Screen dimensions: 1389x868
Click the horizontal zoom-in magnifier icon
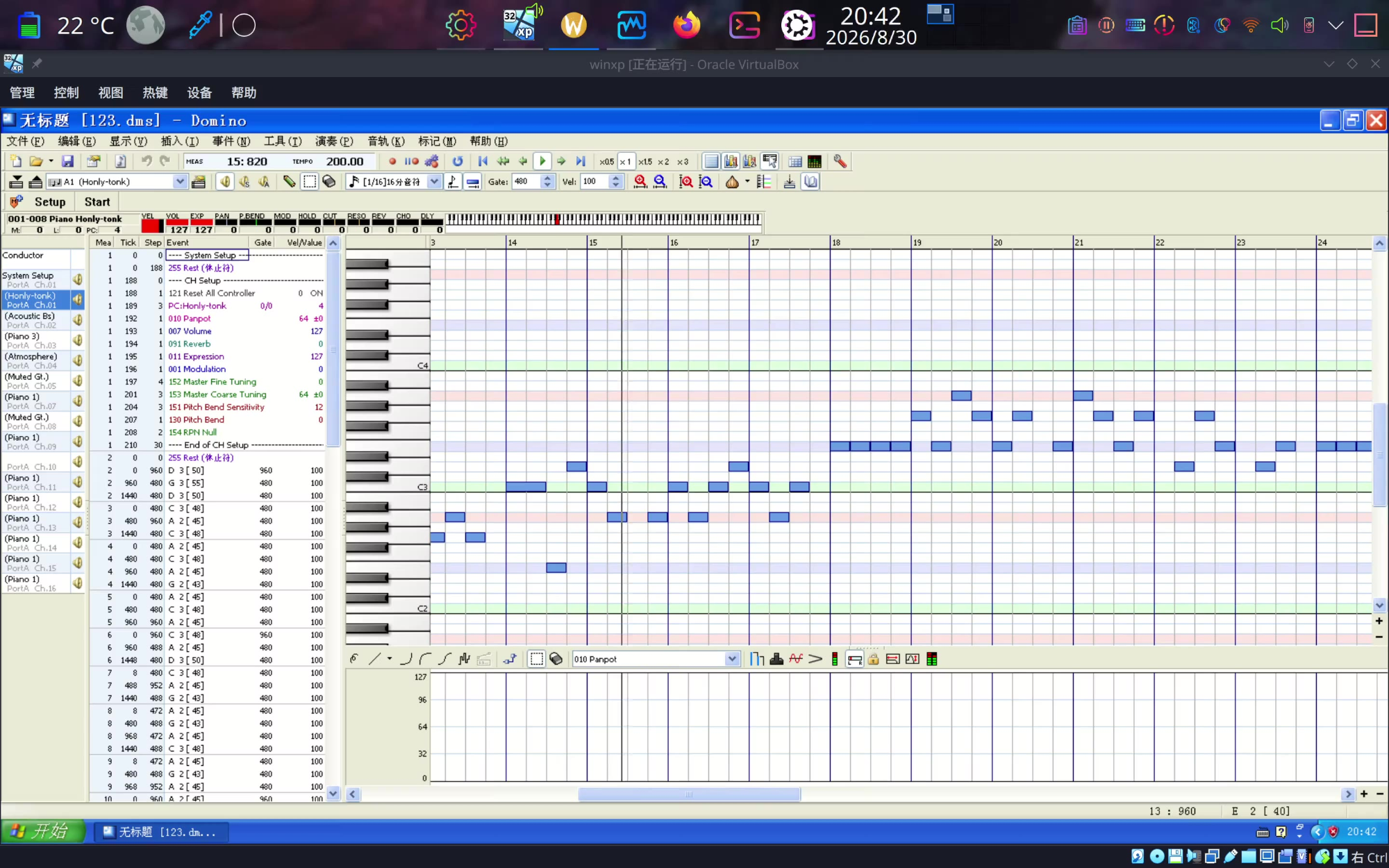point(640,182)
